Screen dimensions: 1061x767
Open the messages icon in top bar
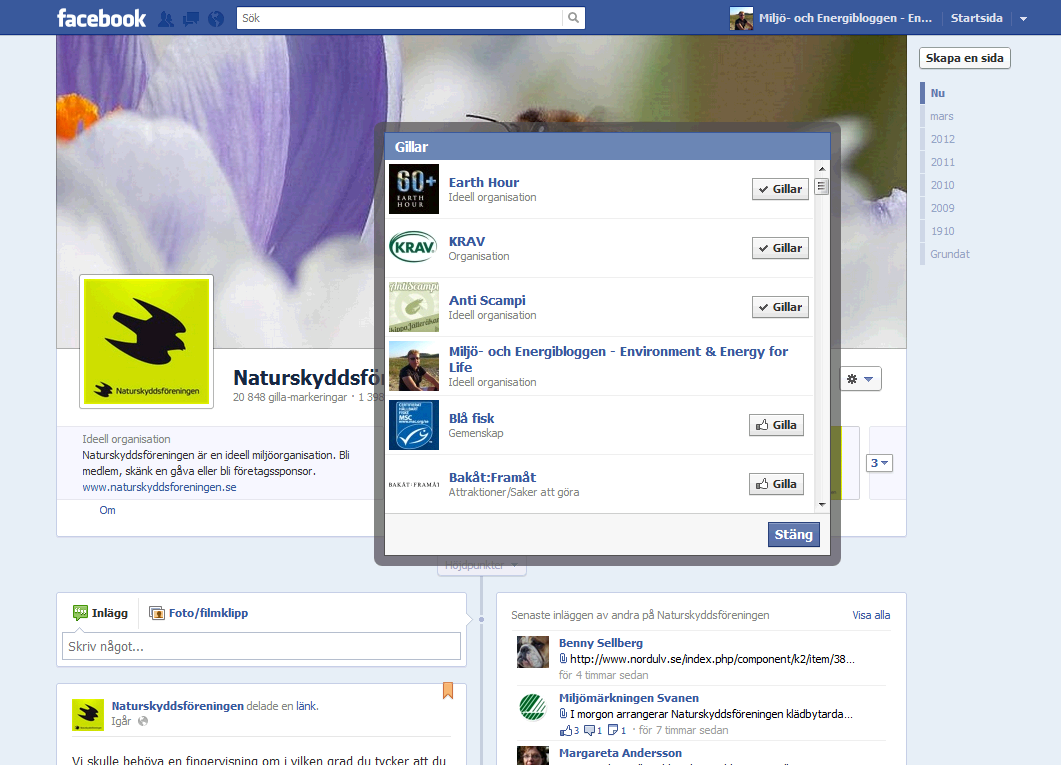tap(191, 19)
